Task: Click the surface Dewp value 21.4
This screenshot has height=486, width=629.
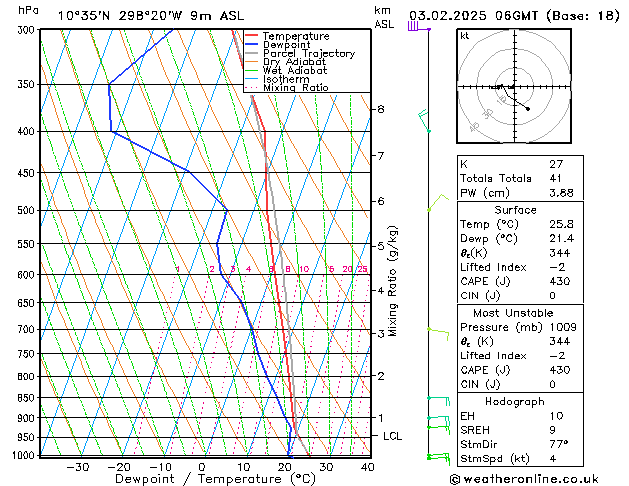Action: click(x=561, y=239)
